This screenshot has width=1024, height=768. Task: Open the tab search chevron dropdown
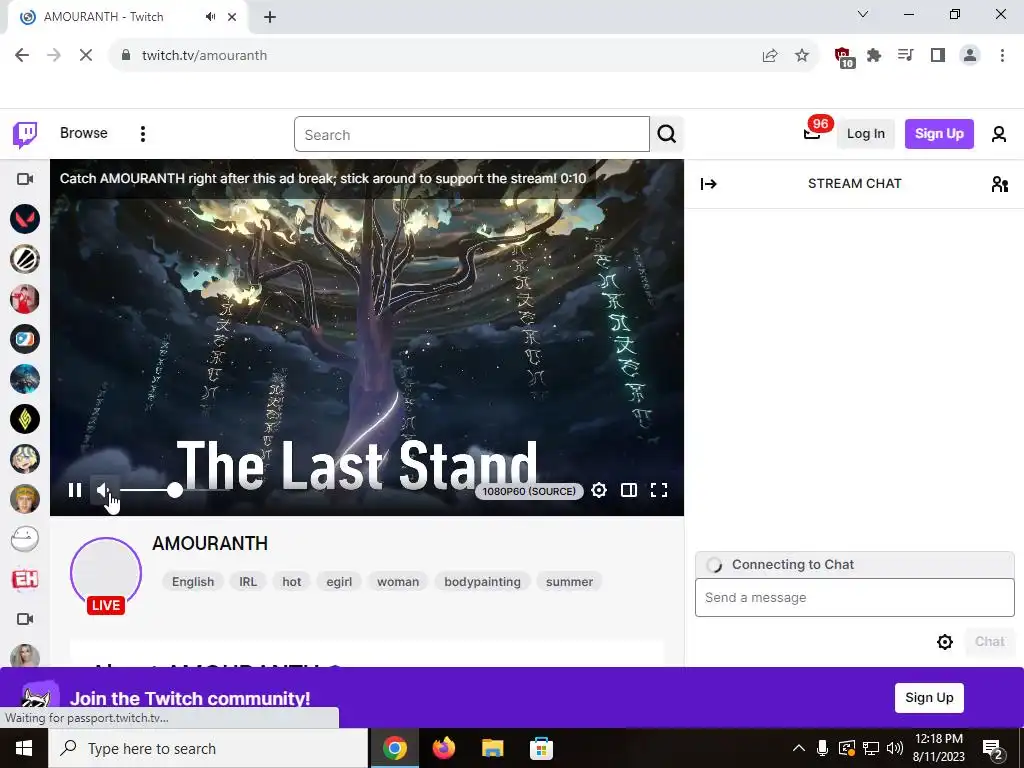(x=863, y=14)
